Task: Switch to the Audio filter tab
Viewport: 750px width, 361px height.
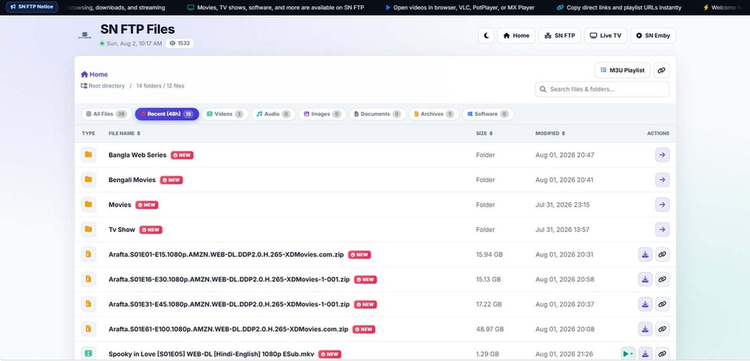Action: (273, 114)
